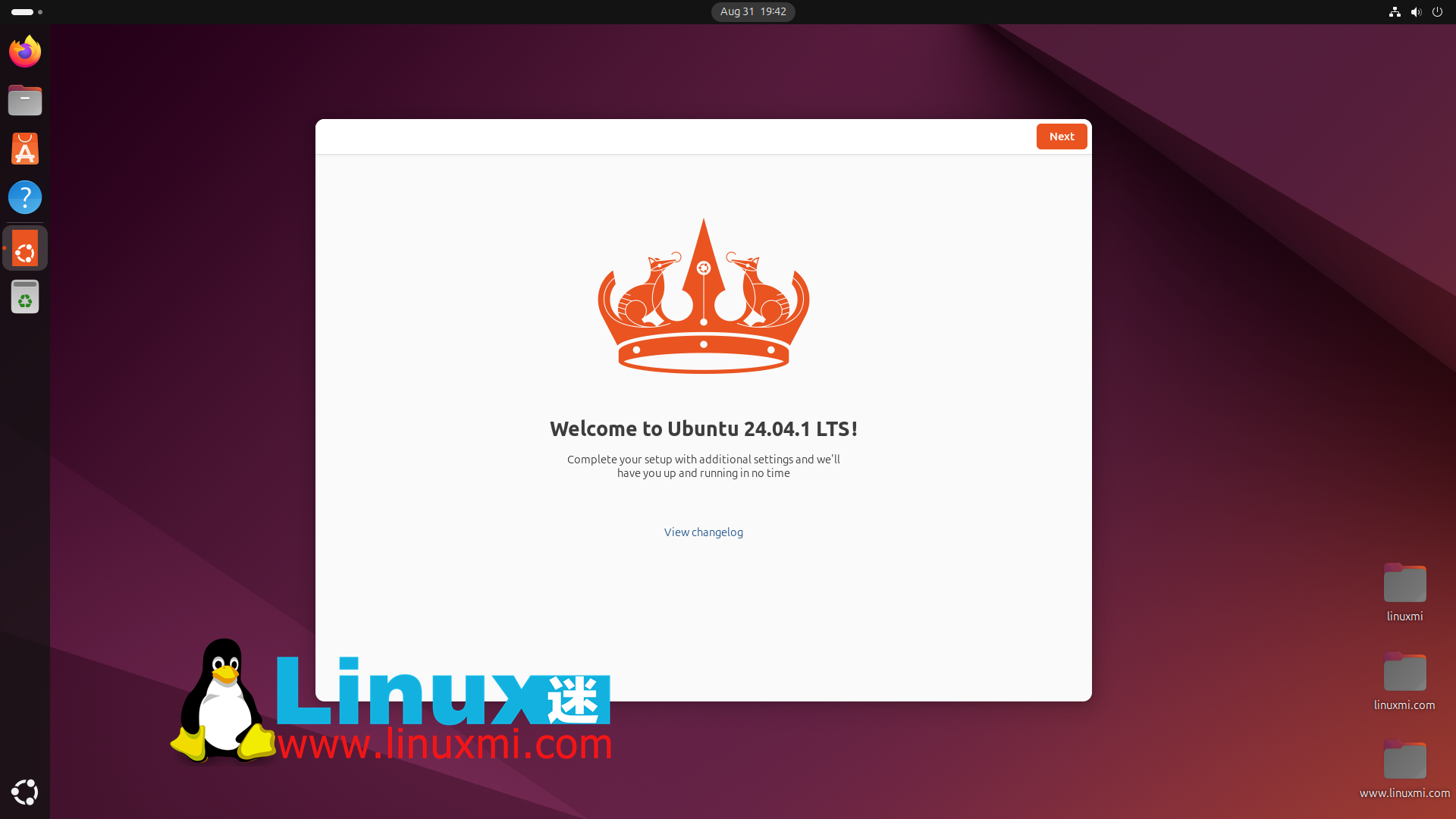Open the www.linuxmi.com desktop folder
This screenshot has height=819, width=1456.
tap(1404, 769)
